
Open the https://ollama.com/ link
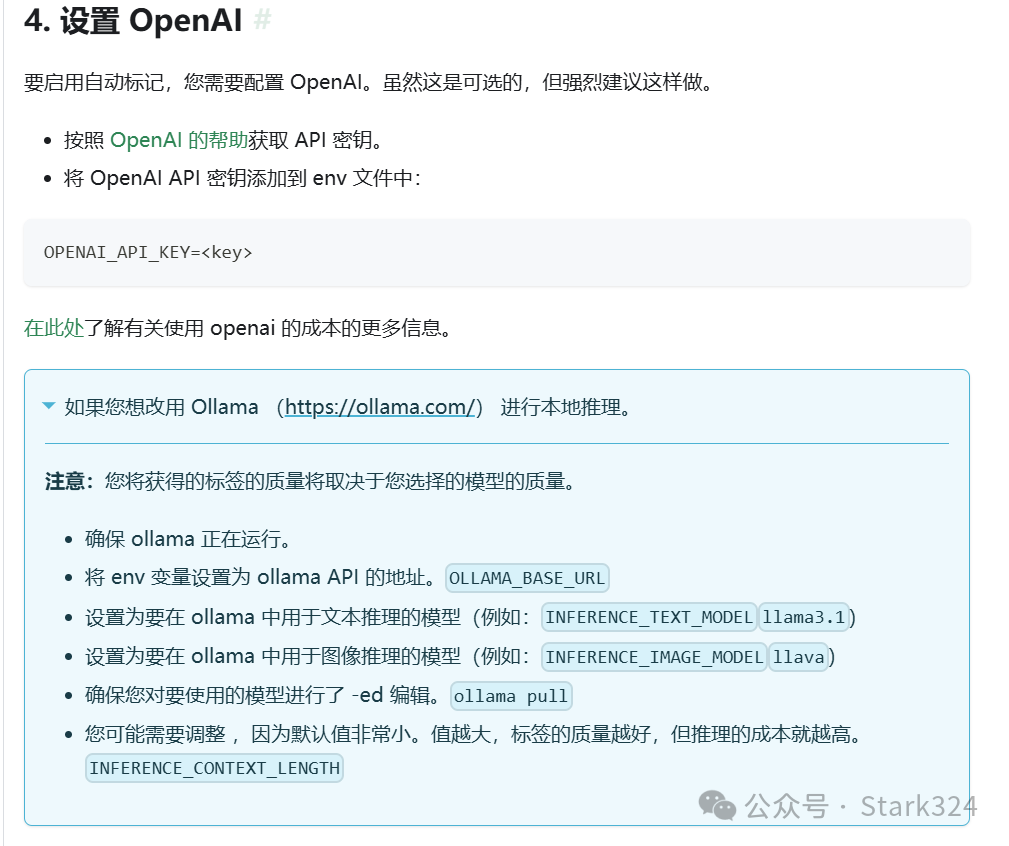point(380,407)
